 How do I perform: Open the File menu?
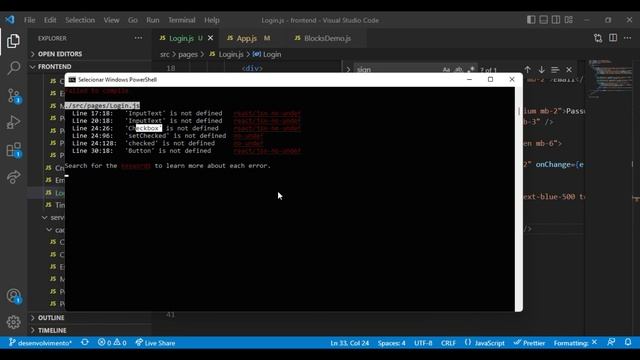29,20
